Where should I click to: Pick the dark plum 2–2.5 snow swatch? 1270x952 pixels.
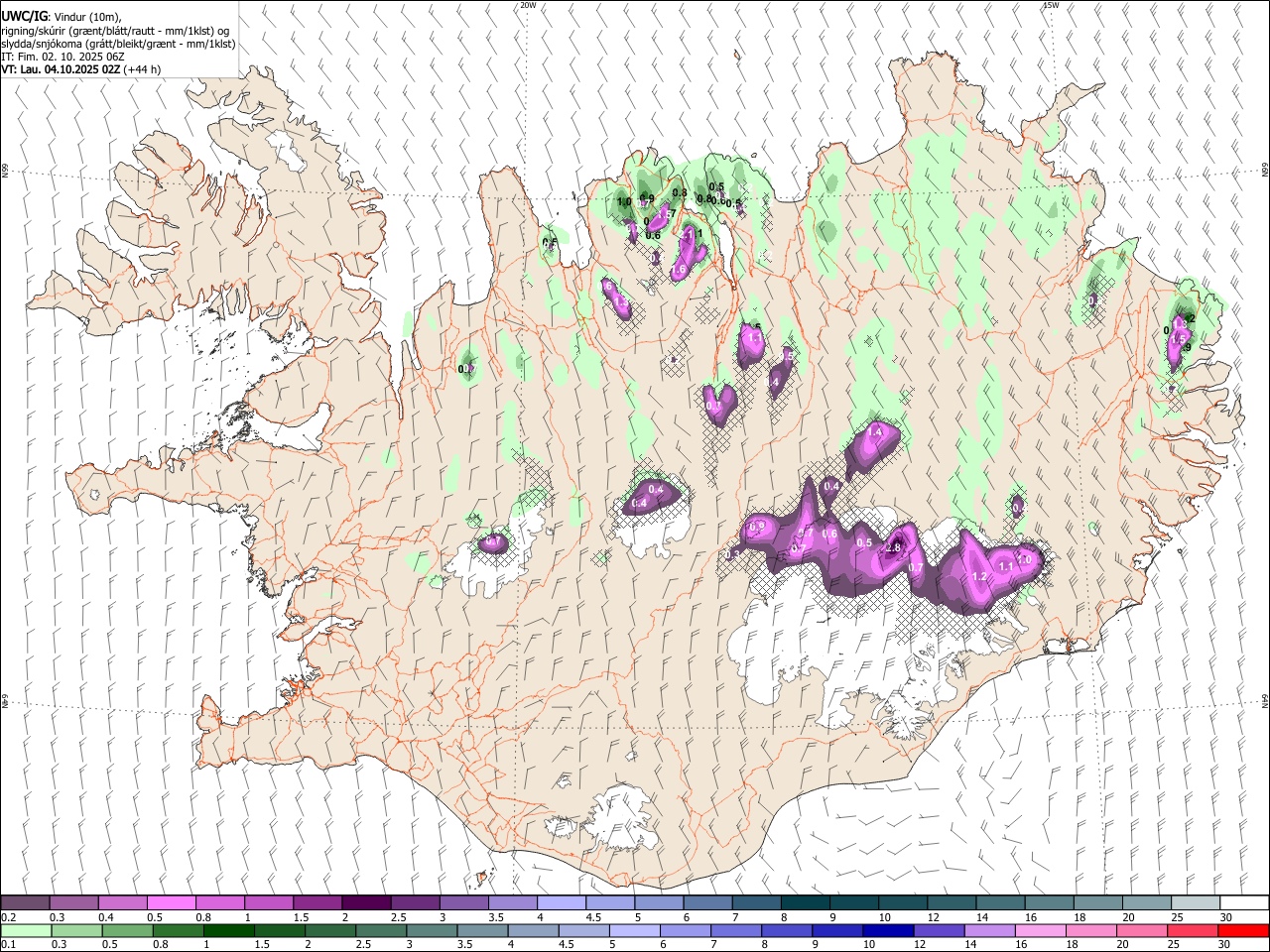366,903
